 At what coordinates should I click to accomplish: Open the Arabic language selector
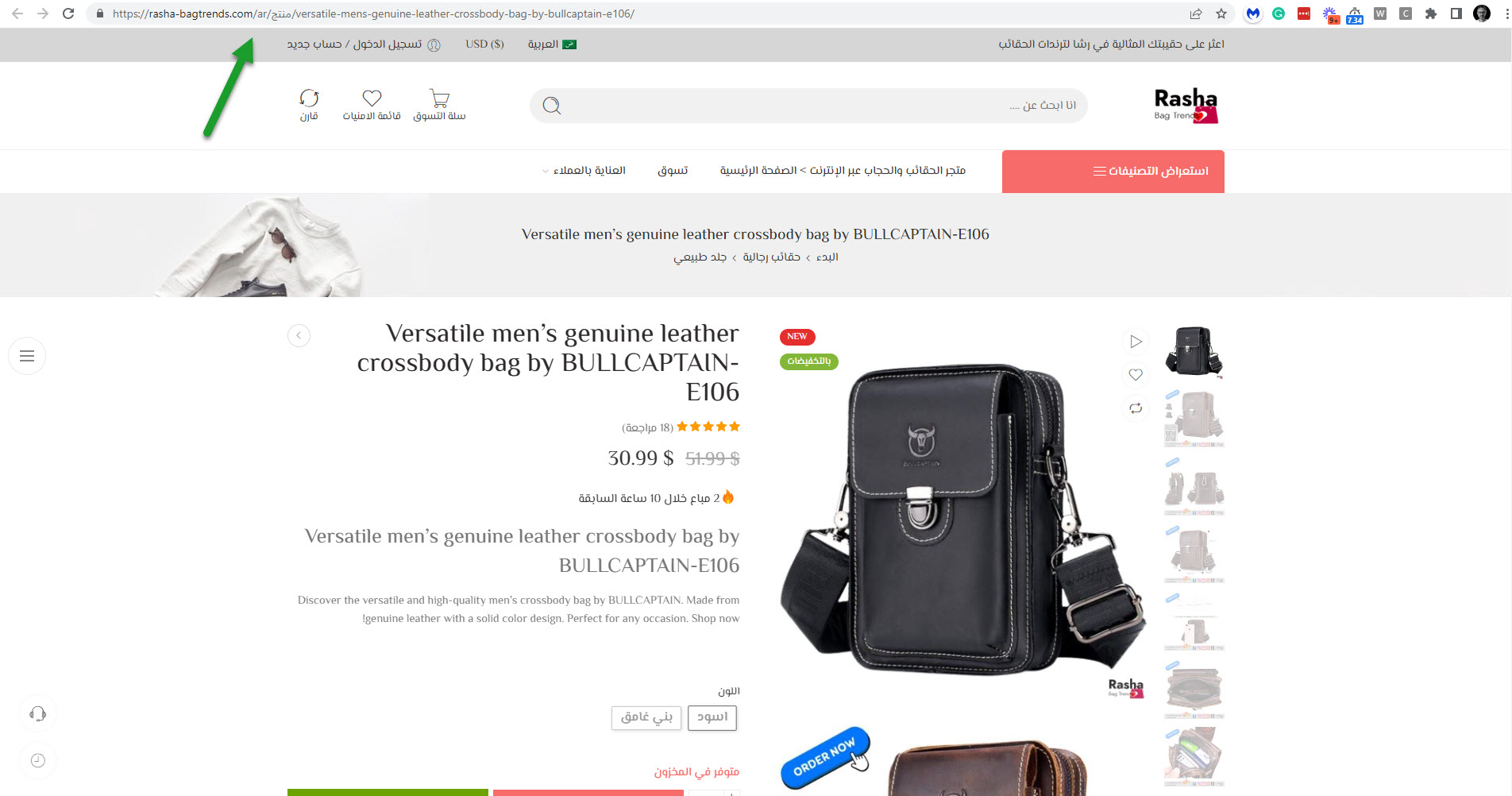tap(552, 44)
